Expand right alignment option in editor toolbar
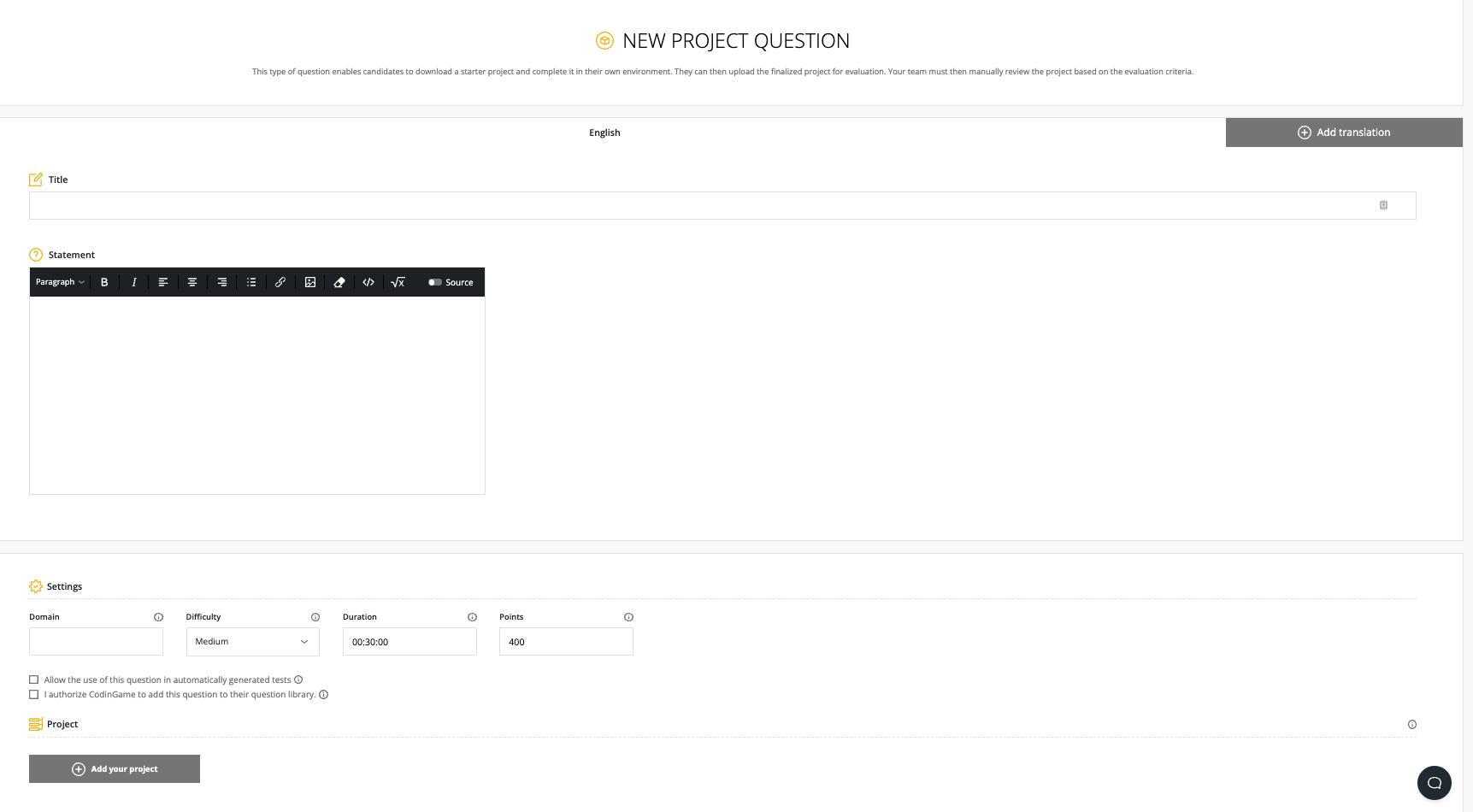This screenshot has width=1473, height=812. click(221, 282)
